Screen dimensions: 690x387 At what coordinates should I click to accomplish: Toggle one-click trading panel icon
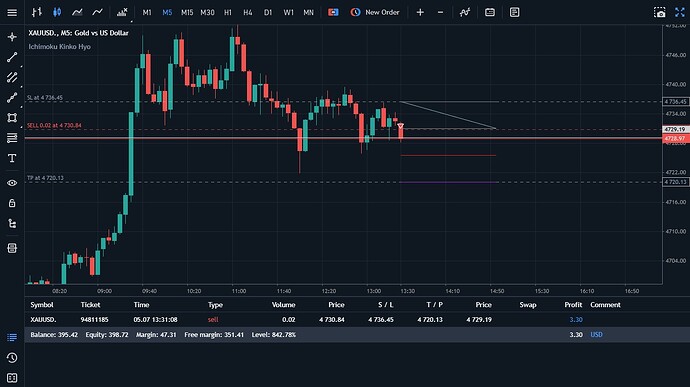pos(333,12)
